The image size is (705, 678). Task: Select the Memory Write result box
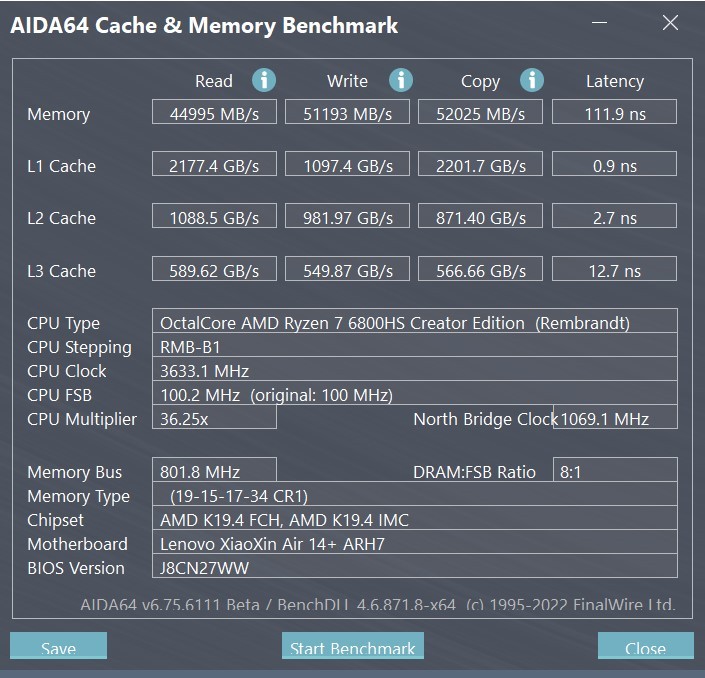click(347, 113)
